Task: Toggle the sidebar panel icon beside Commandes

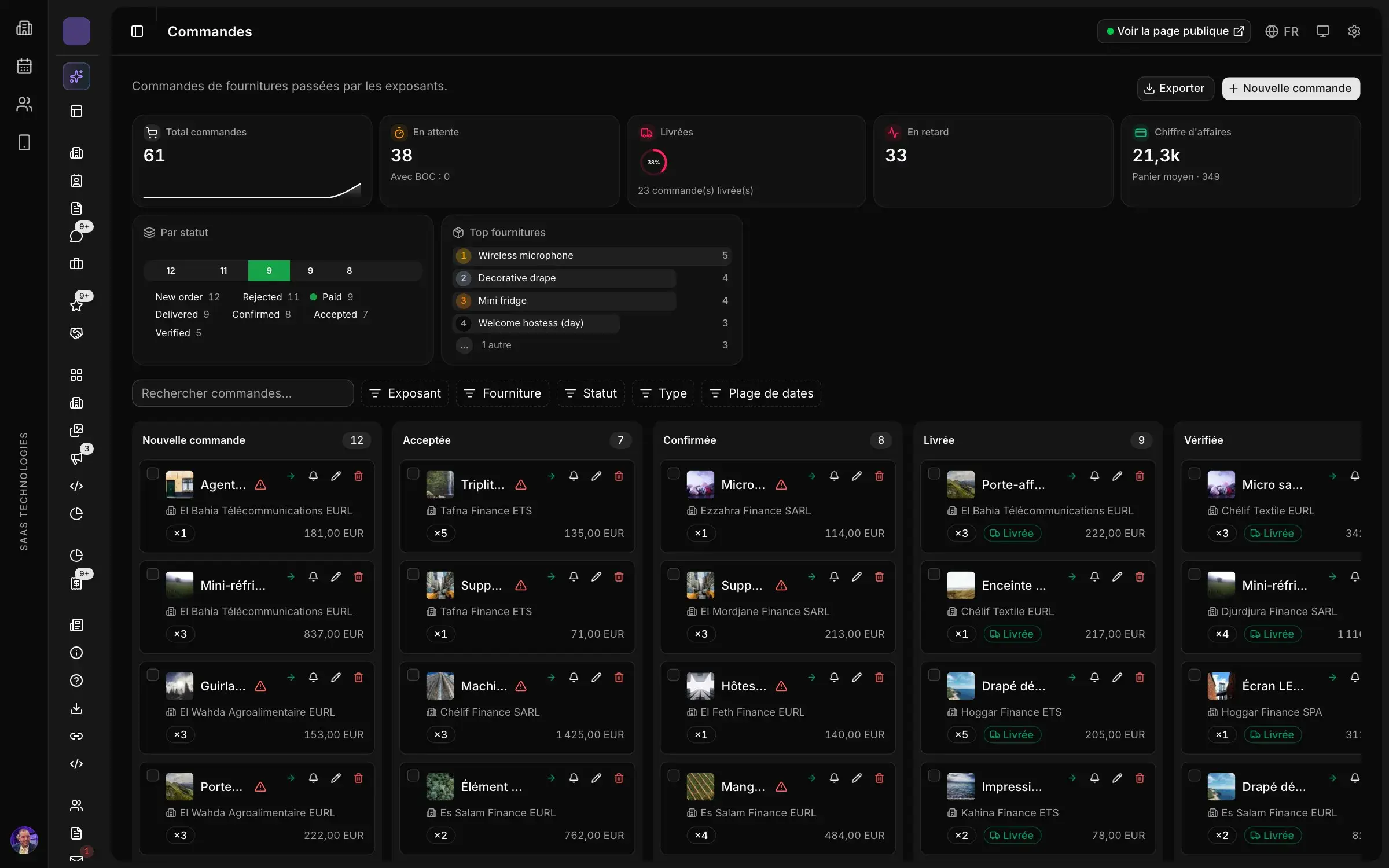Action: (x=137, y=31)
